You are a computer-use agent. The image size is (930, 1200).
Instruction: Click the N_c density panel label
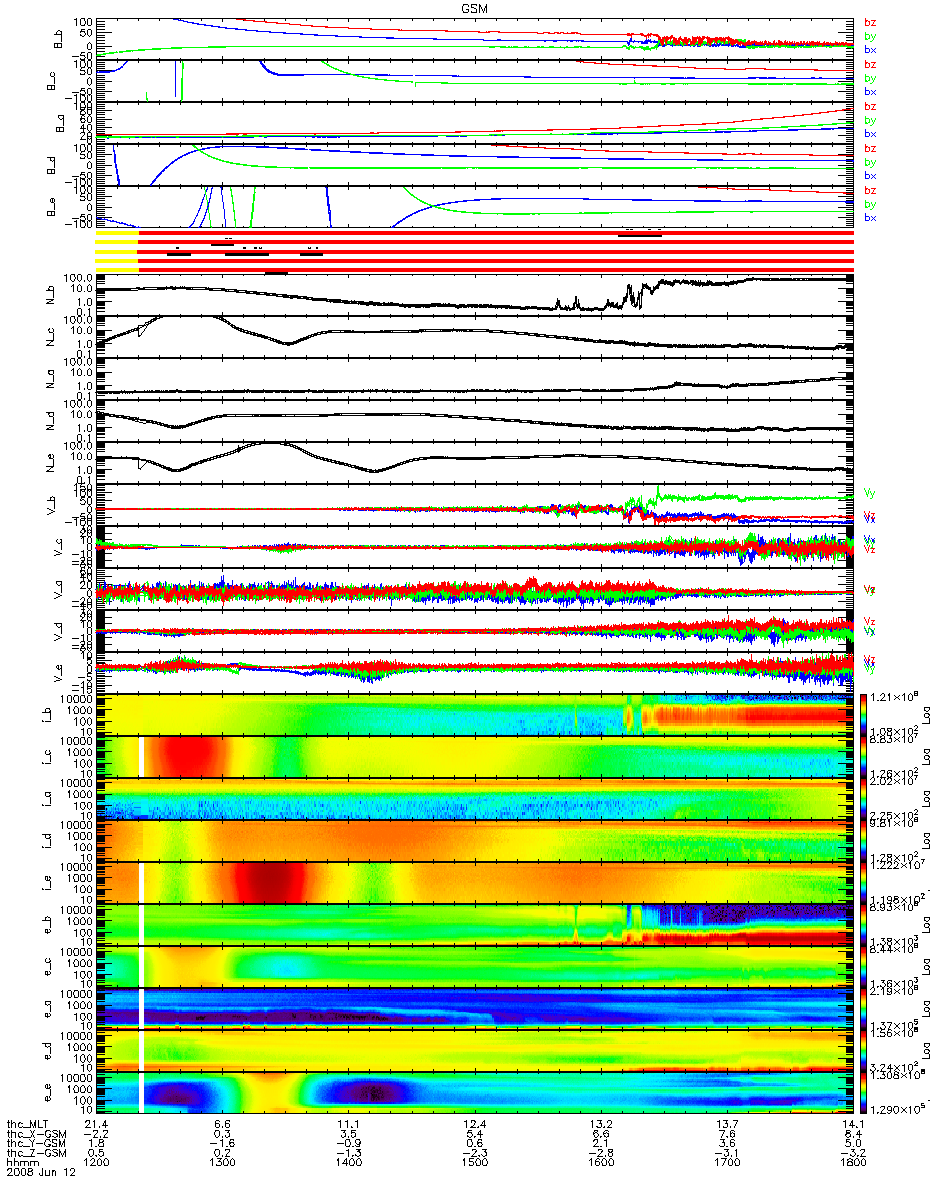click(x=48, y=336)
